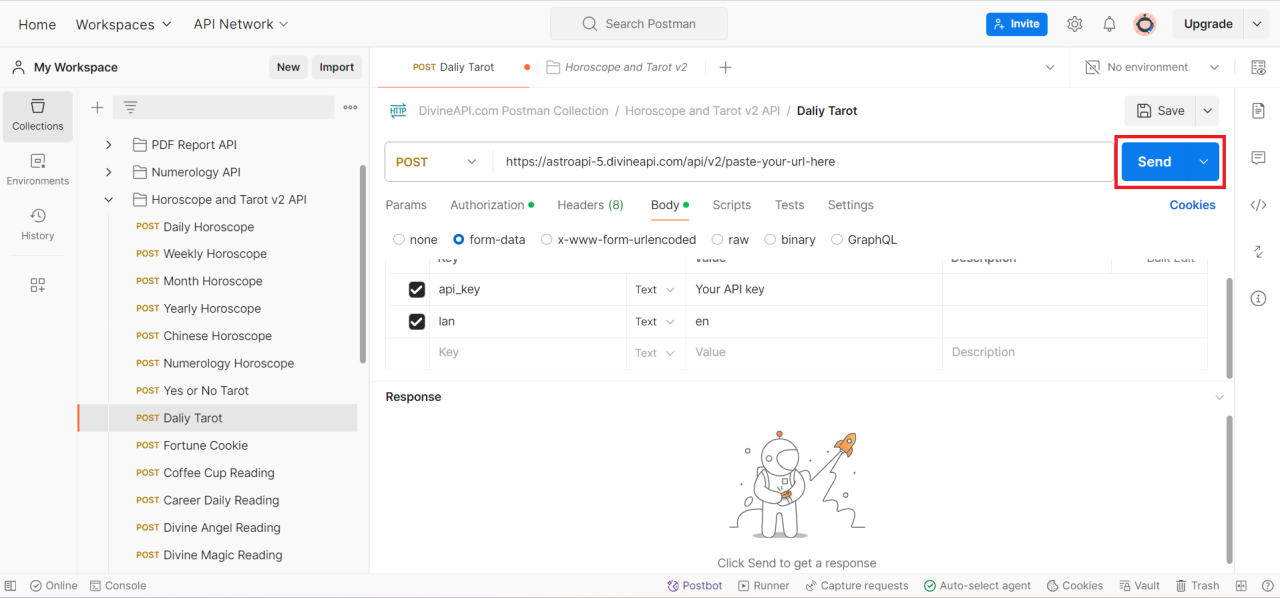Screen dimensions: 1280x598
Task: Open the Horoscope and Tarot v2 tab
Action: [618, 67]
